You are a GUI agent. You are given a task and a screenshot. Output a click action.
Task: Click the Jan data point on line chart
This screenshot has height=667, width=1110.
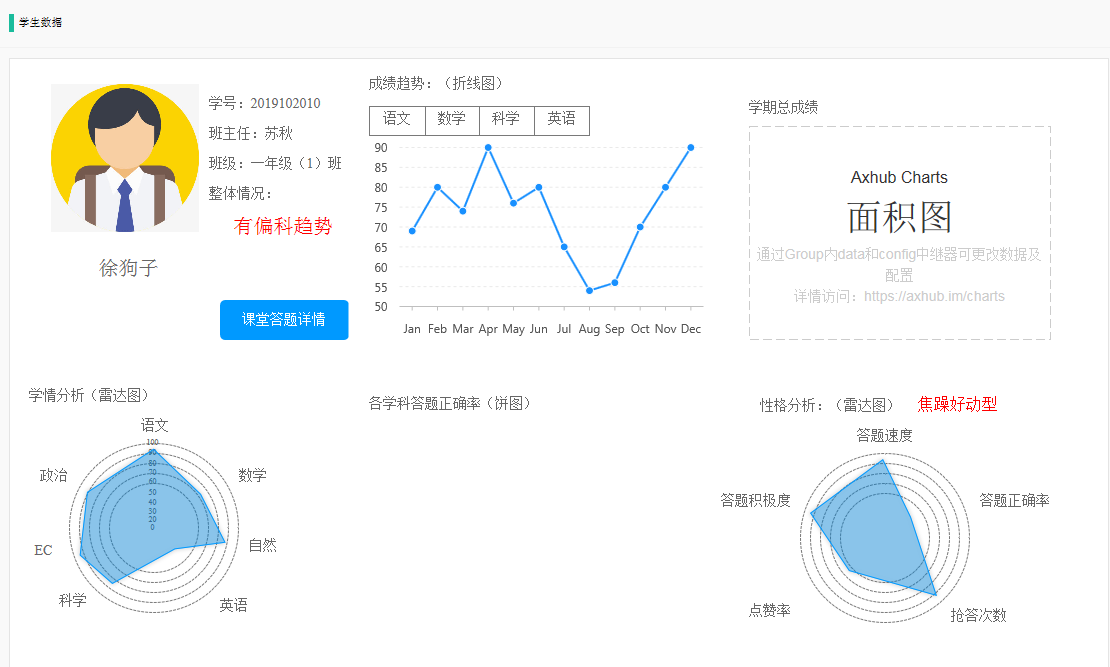[412, 231]
